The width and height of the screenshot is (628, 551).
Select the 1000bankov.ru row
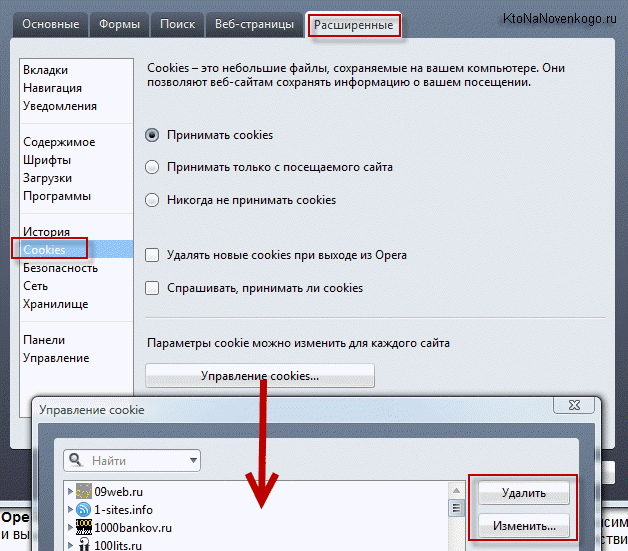click(257, 527)
